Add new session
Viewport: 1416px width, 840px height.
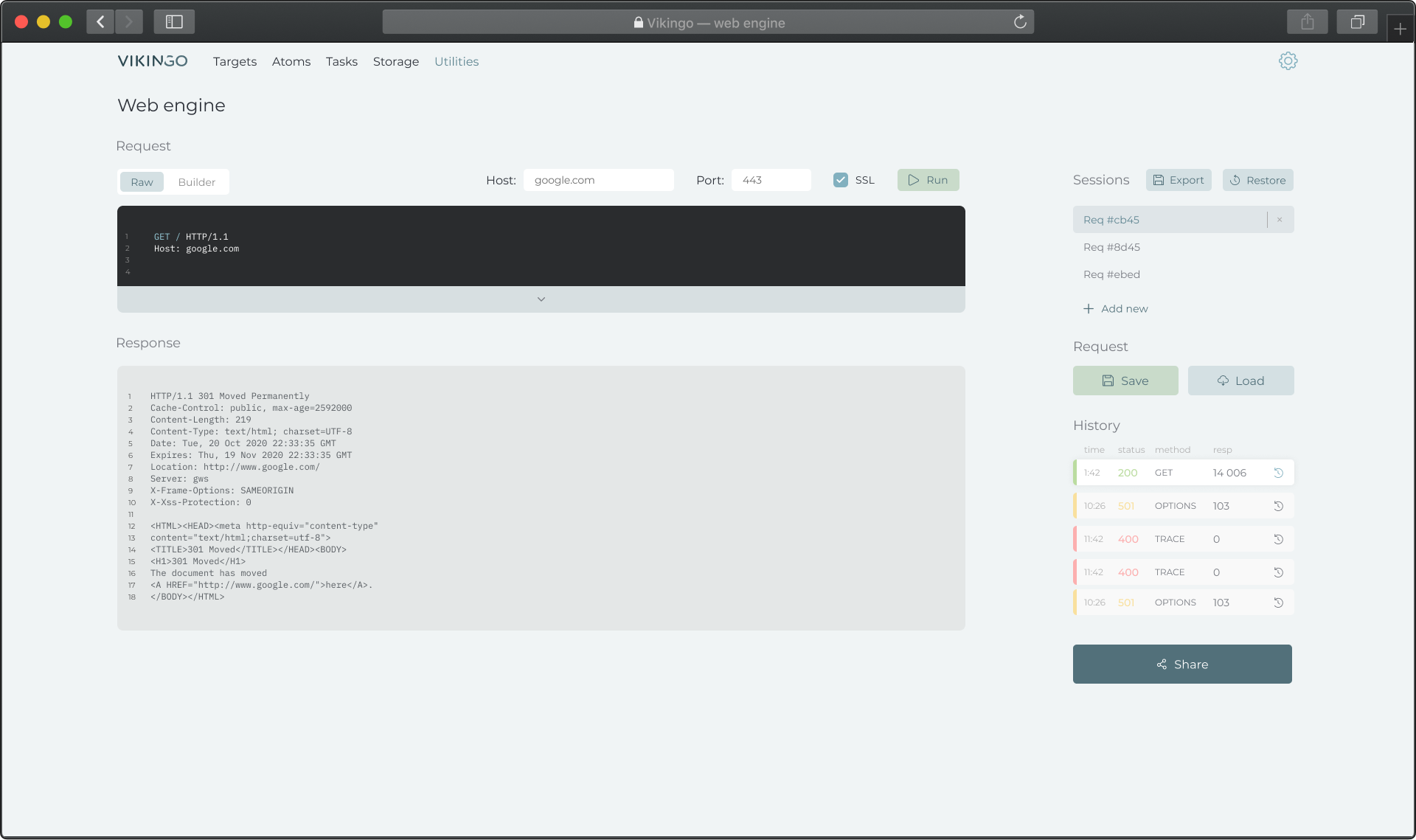pos(1115,309)
